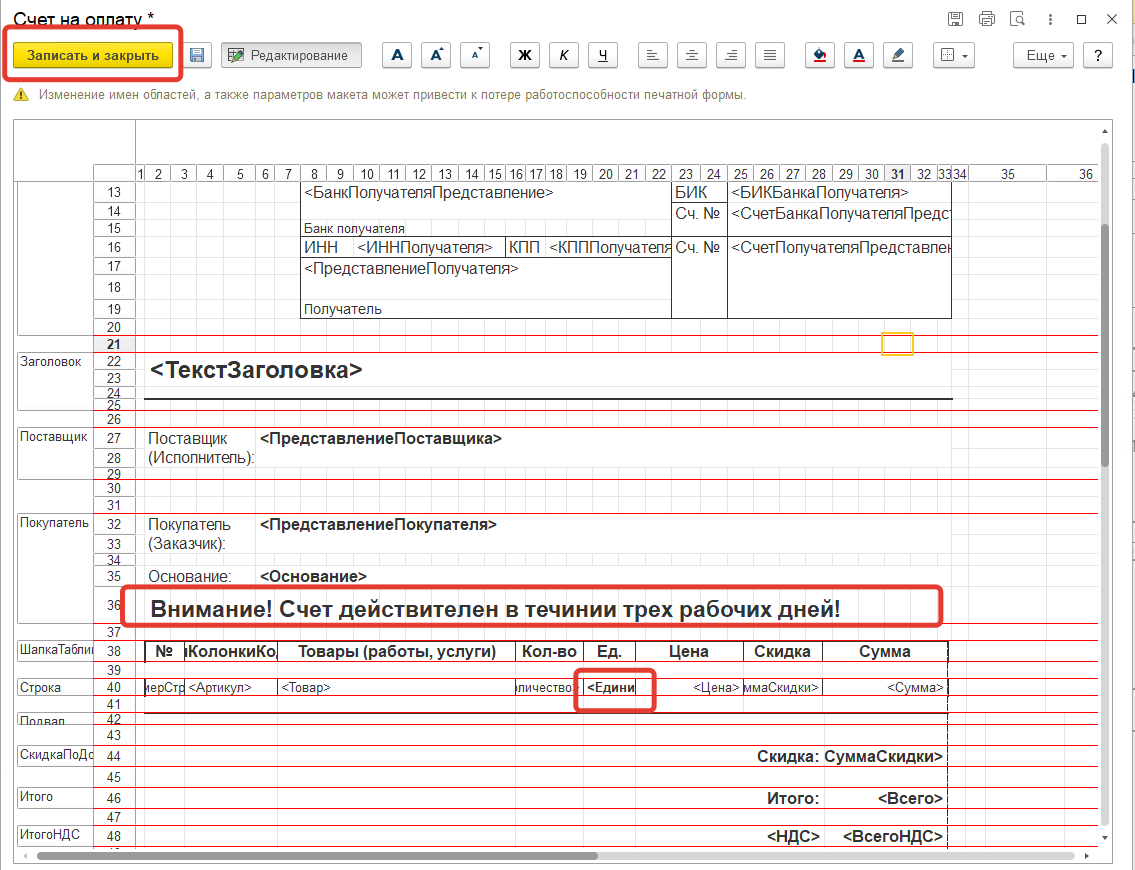The width and height of the screenshot is (1135, 870).
Task: Select column header 10
Action: click(x=367, y=174)
